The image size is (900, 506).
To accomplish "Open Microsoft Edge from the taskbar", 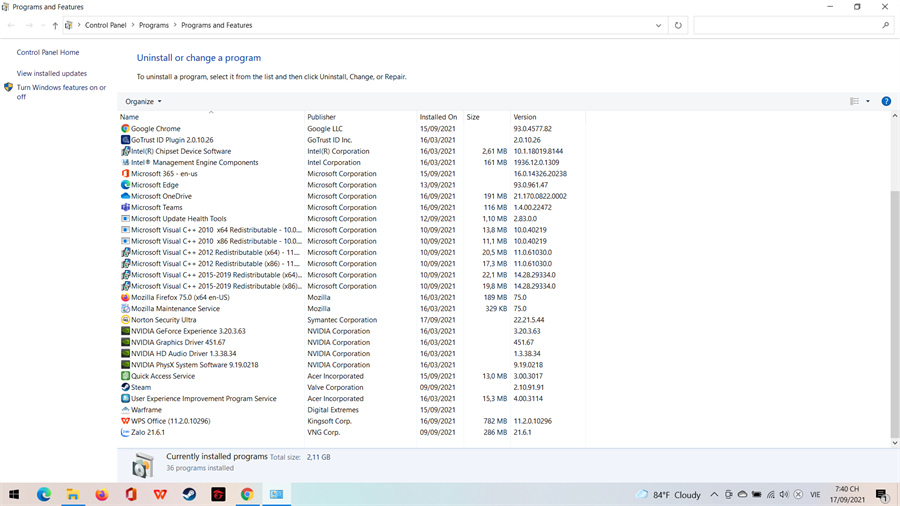I will [44, 495].
